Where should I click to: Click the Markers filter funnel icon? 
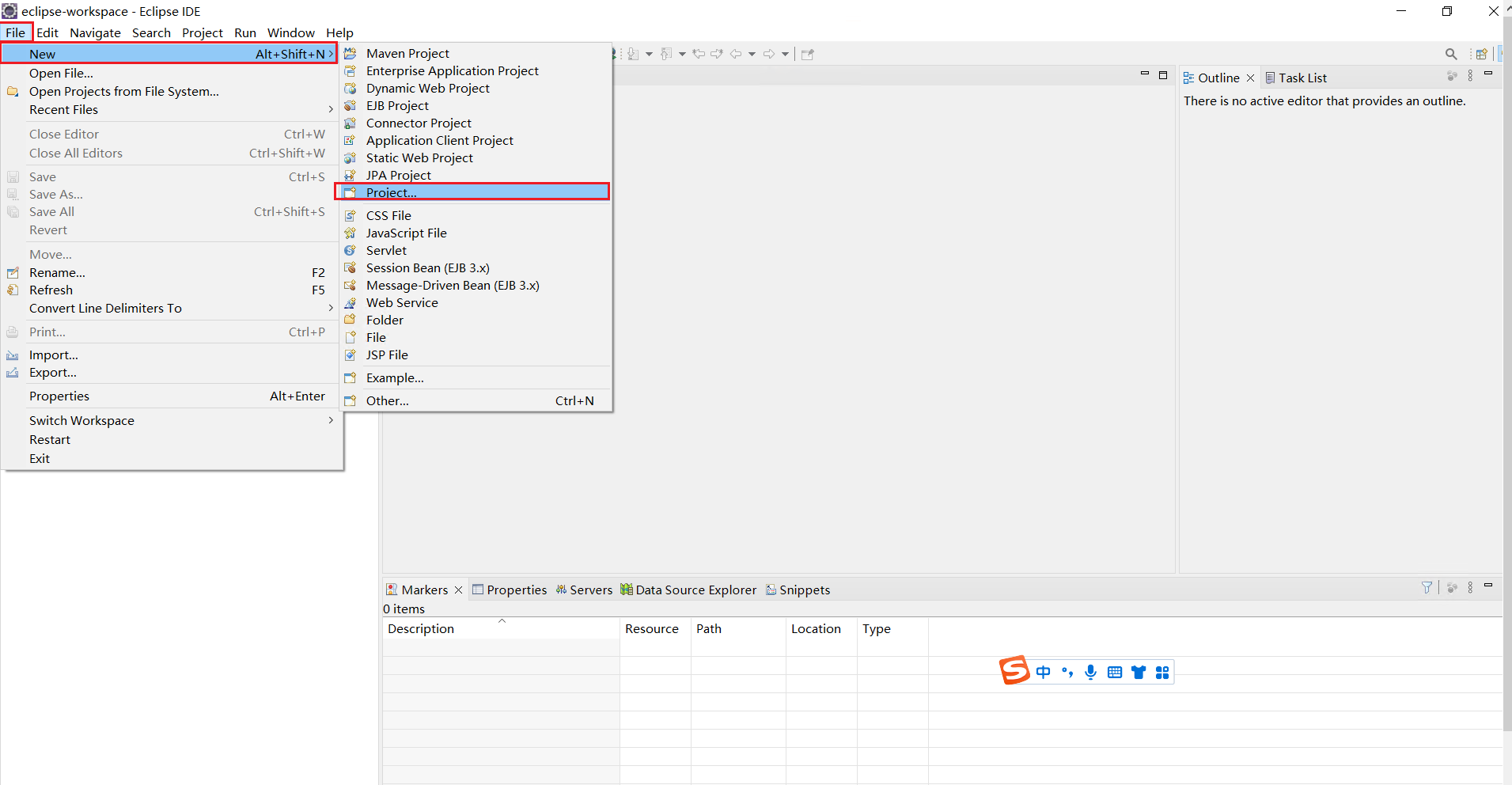pyautogui.click(x=1427, y=587)
